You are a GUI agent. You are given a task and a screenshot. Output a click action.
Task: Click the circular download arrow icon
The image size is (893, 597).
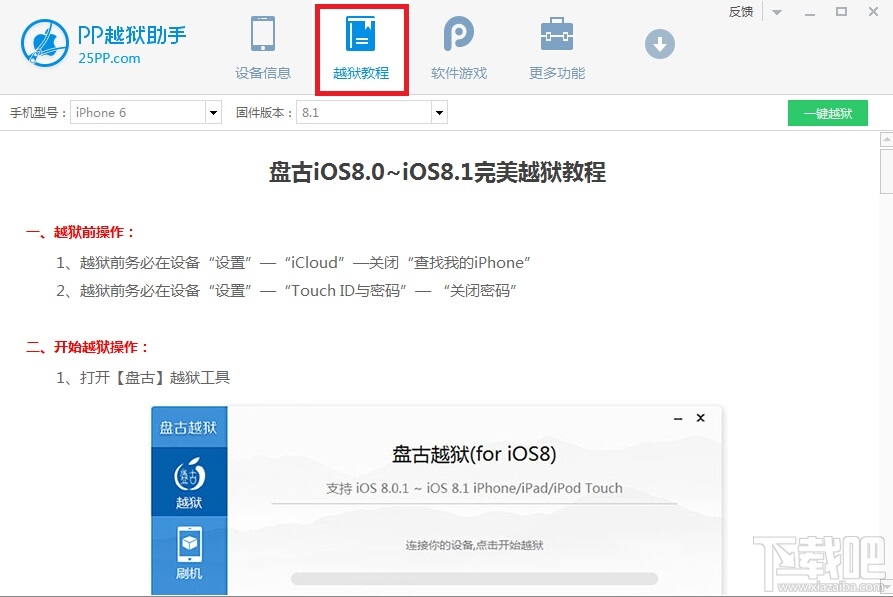659,44
